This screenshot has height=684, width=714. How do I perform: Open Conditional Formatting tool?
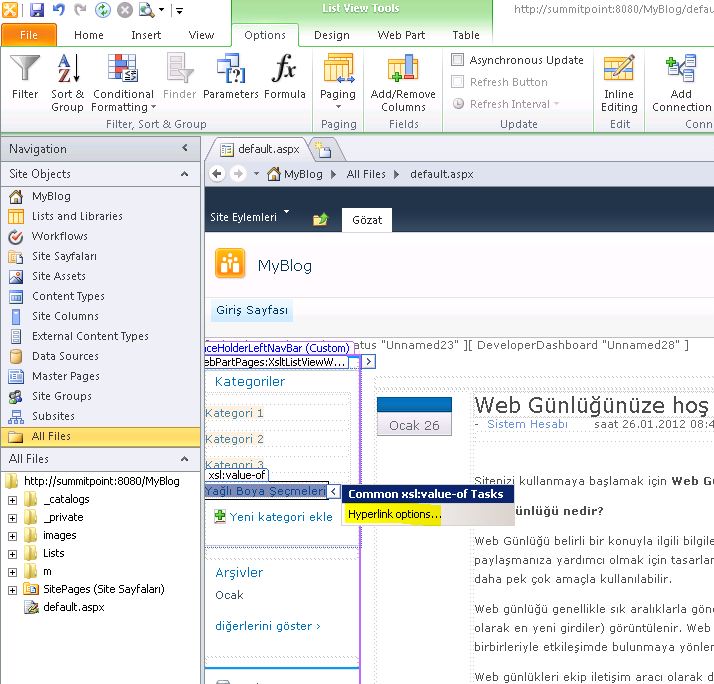(123, 82)
